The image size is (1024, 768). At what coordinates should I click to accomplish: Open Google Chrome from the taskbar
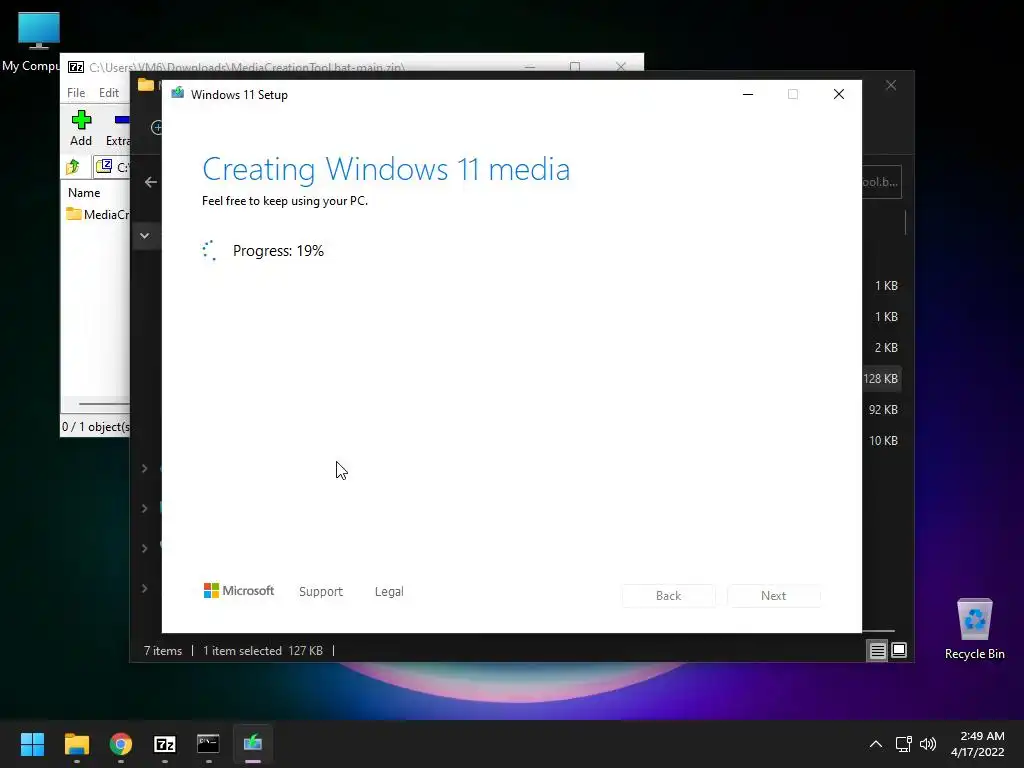121,744
